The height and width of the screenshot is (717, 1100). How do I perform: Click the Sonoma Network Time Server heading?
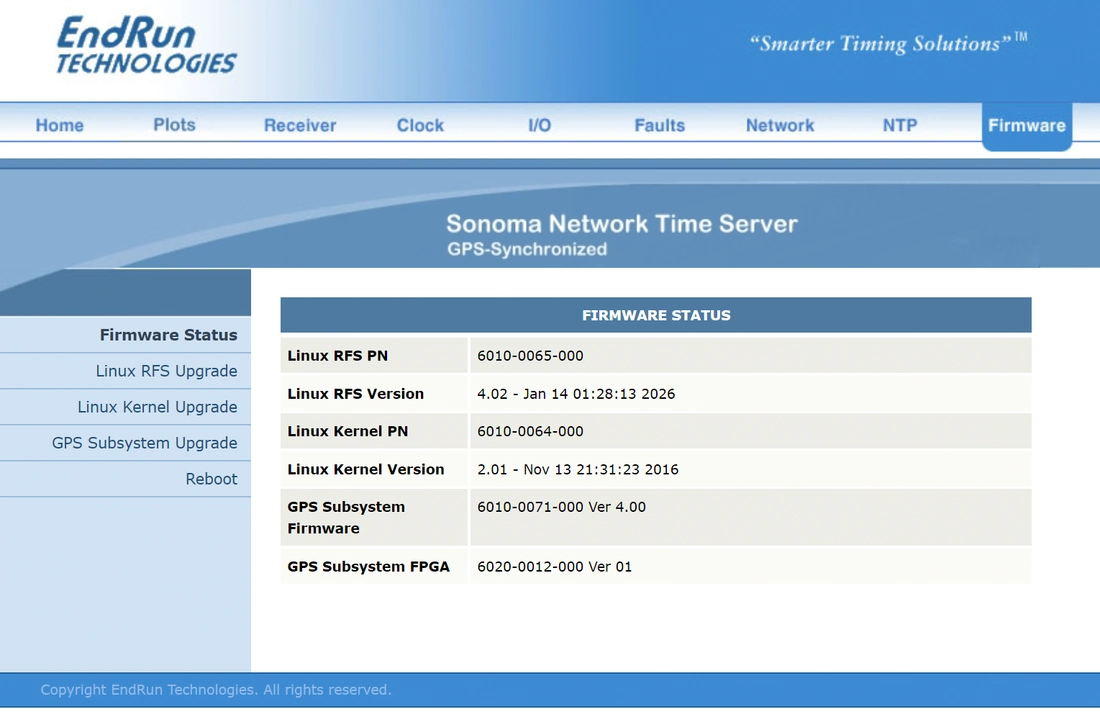(x=622, y=224)
